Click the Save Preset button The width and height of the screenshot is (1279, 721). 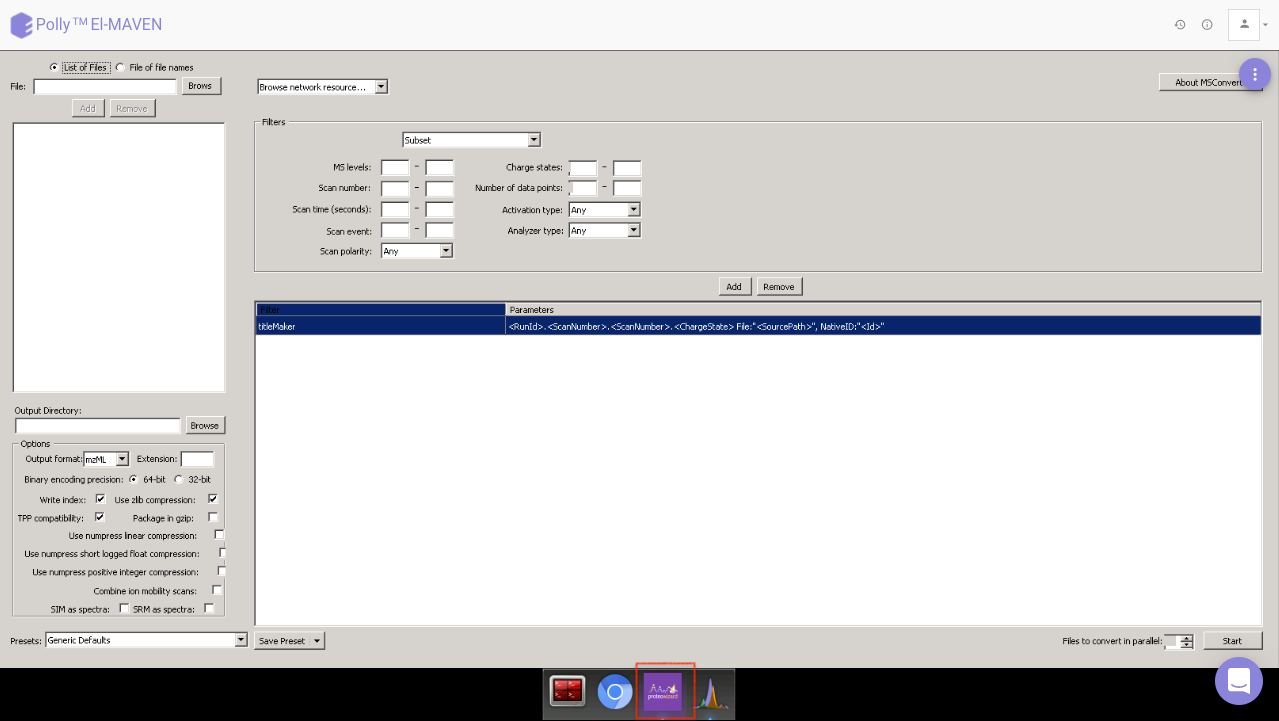[282, 641]
